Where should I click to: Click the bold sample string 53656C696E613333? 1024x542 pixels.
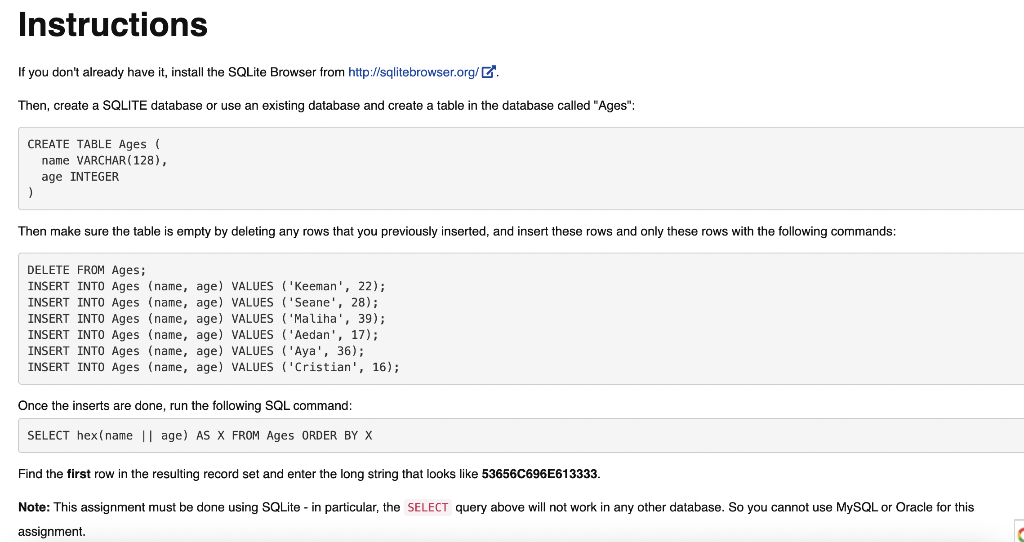pos(539,474)
